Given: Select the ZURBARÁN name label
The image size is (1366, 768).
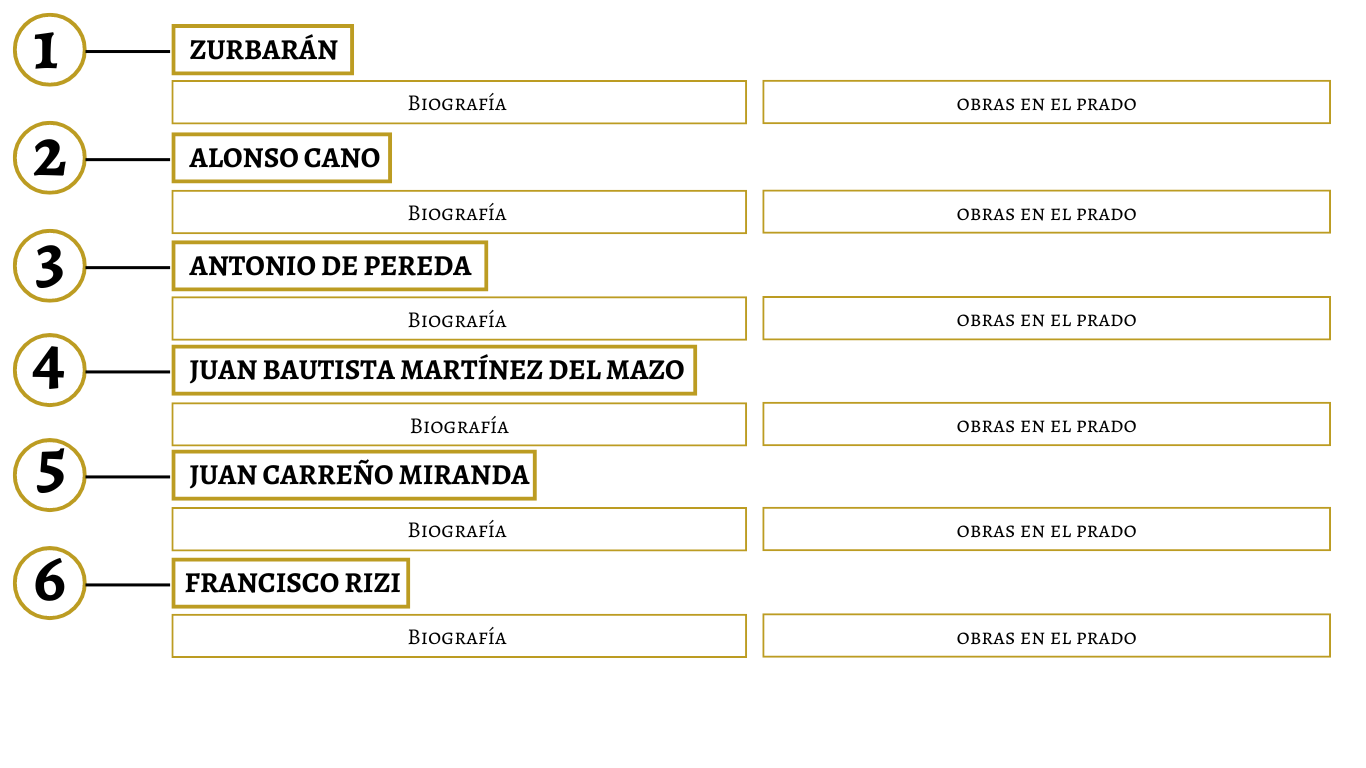Looking at the screenshot, I should pos(263,50).
